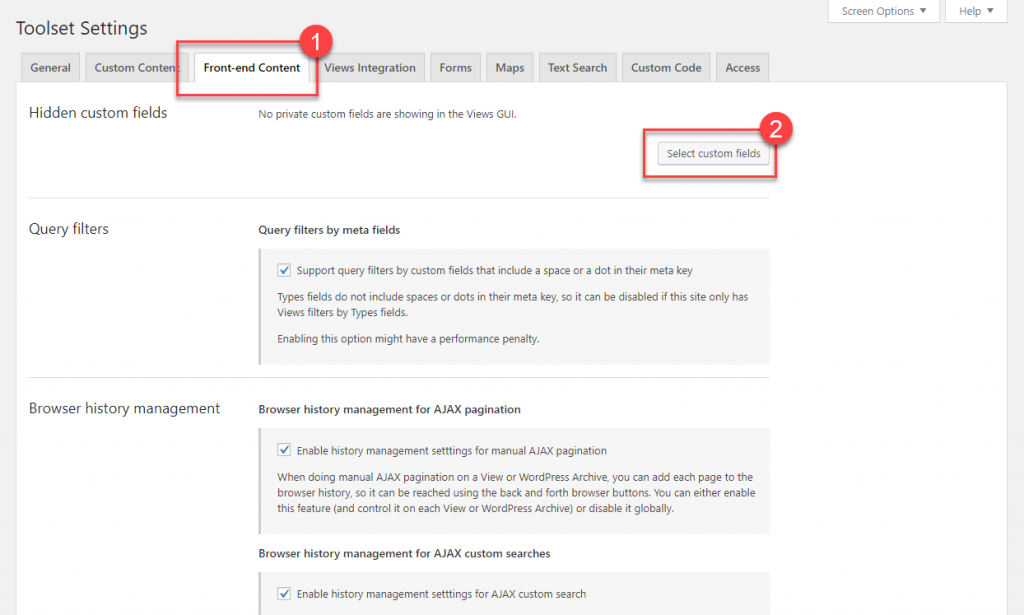The width and height of the screenshot is (1024, 615).
Task: Select the Text Search tab
Action: [577, 67]
